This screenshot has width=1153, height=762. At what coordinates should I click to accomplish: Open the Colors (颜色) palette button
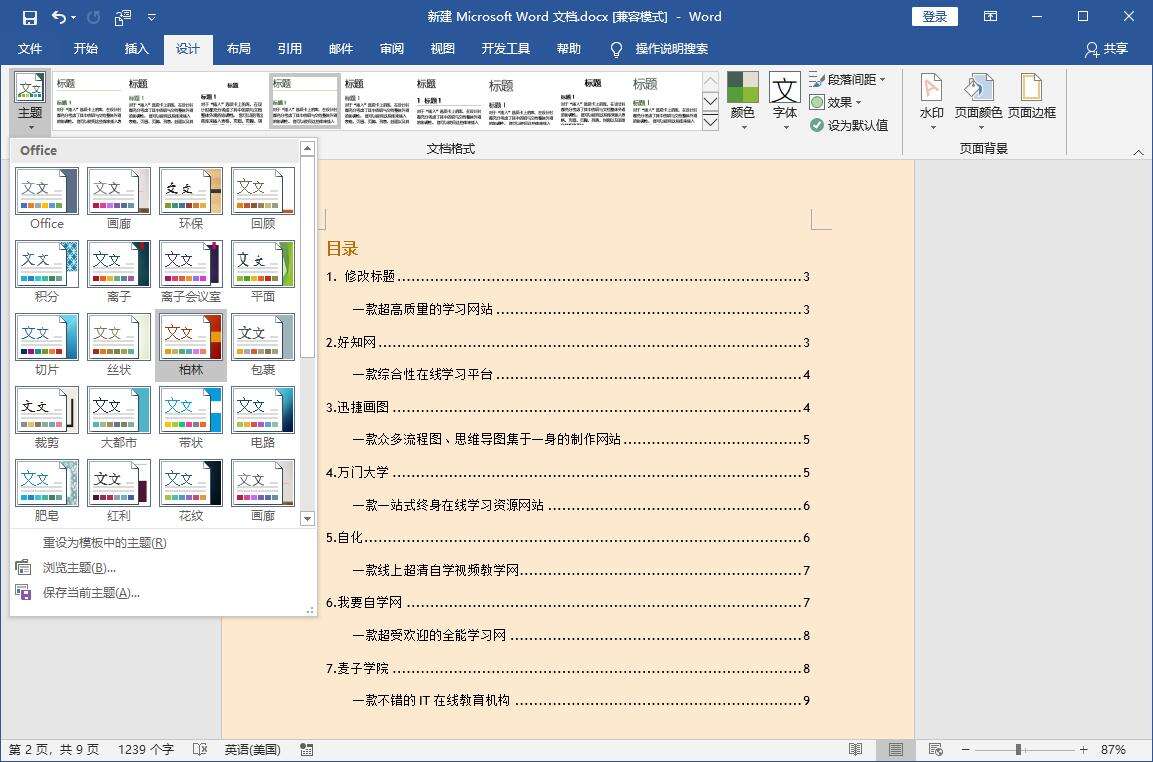click(x=743, y=102)
